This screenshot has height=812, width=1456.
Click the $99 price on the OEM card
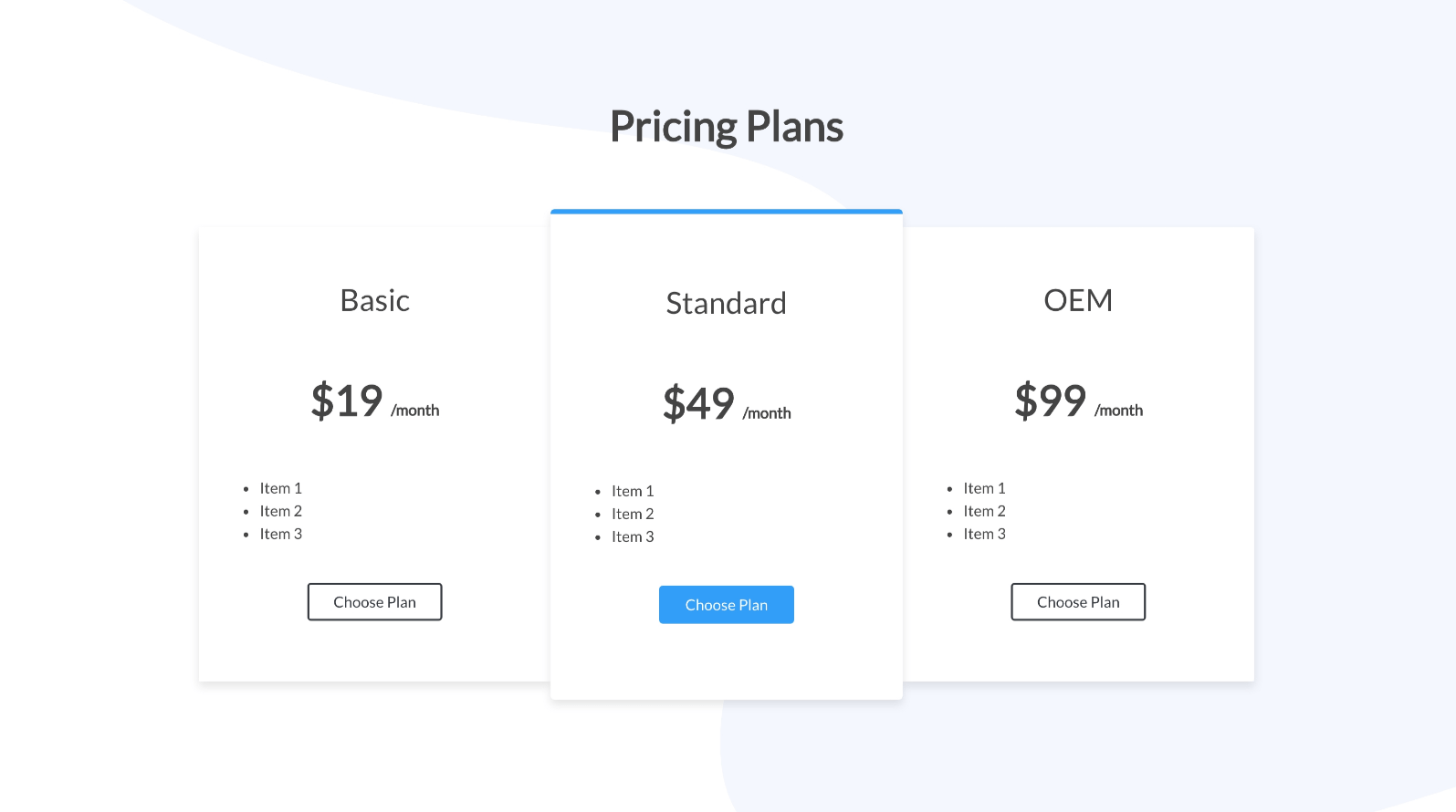pos(1050,401)
